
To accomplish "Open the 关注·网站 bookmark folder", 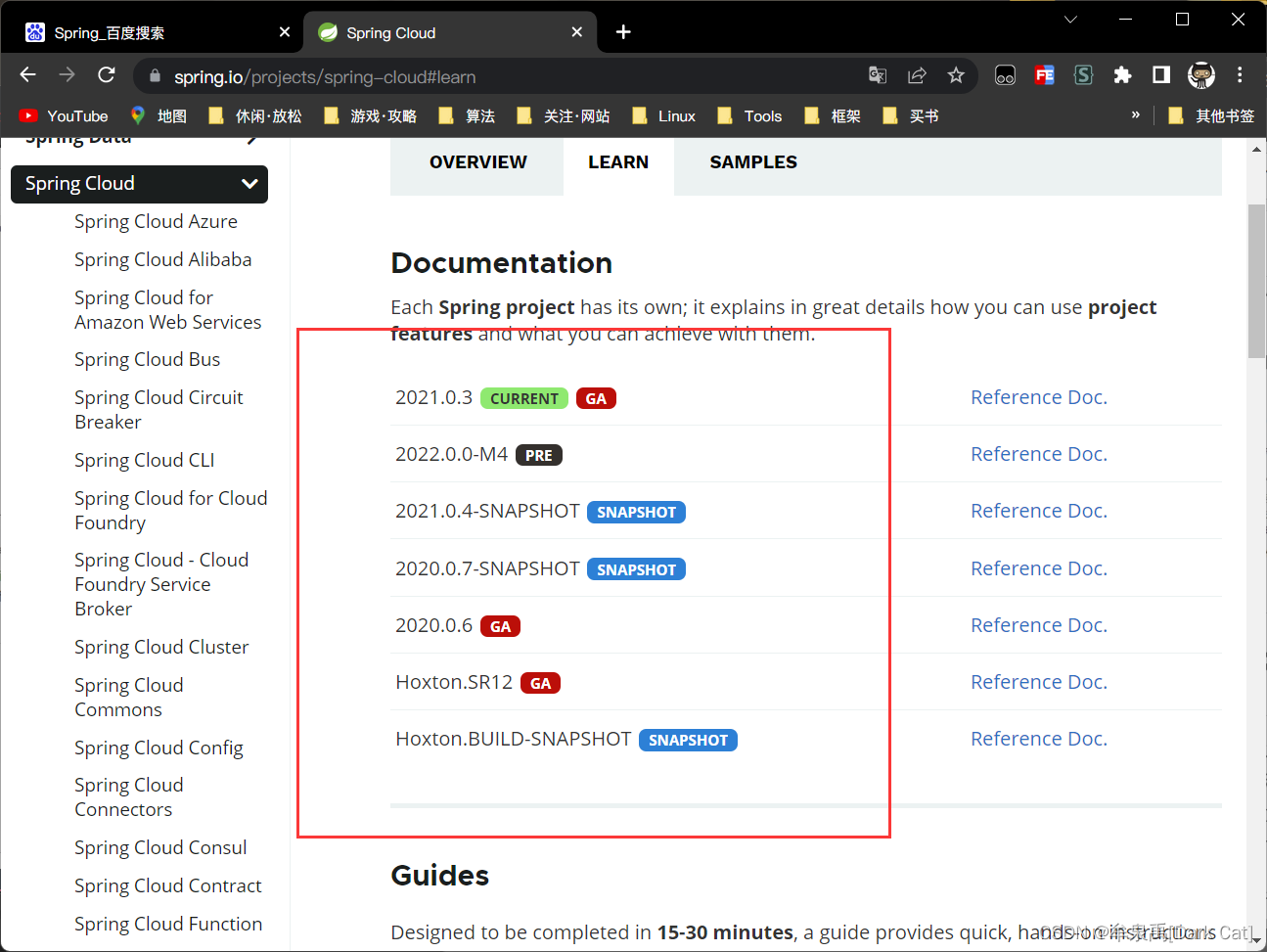I will [x=563, y=116].
